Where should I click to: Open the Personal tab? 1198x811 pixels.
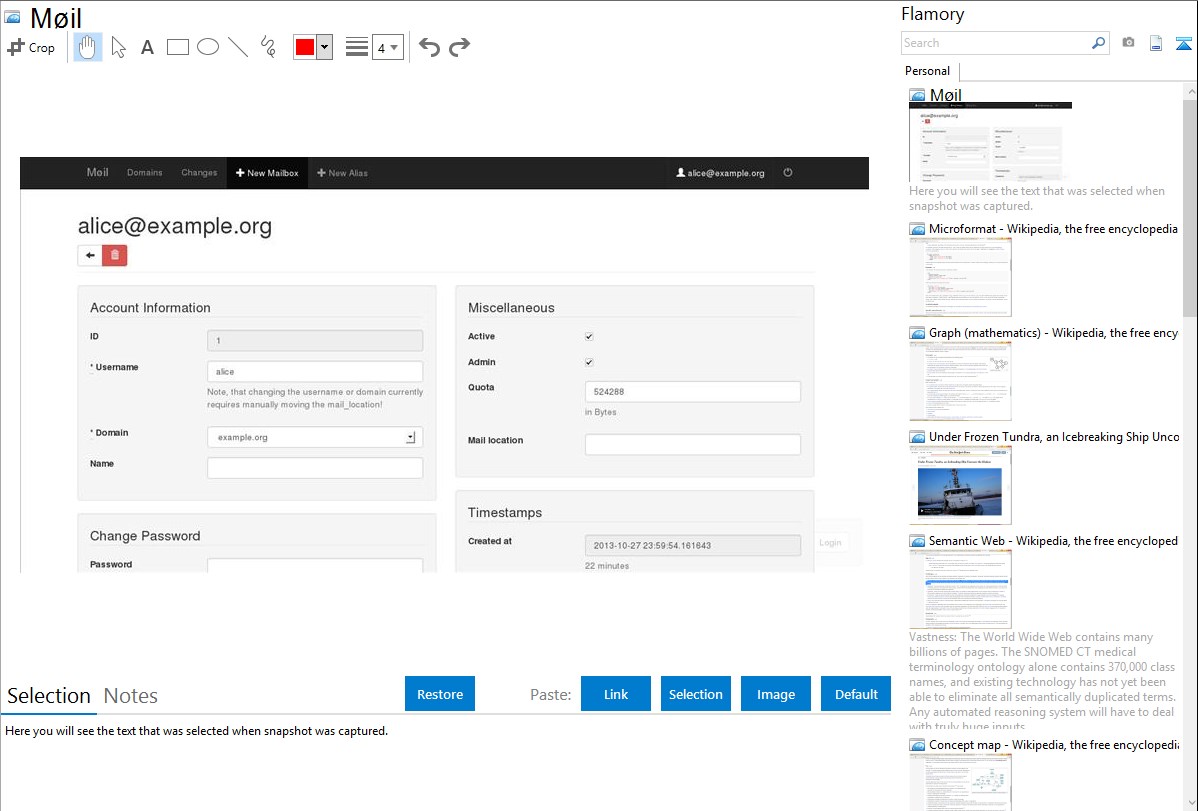927,71
